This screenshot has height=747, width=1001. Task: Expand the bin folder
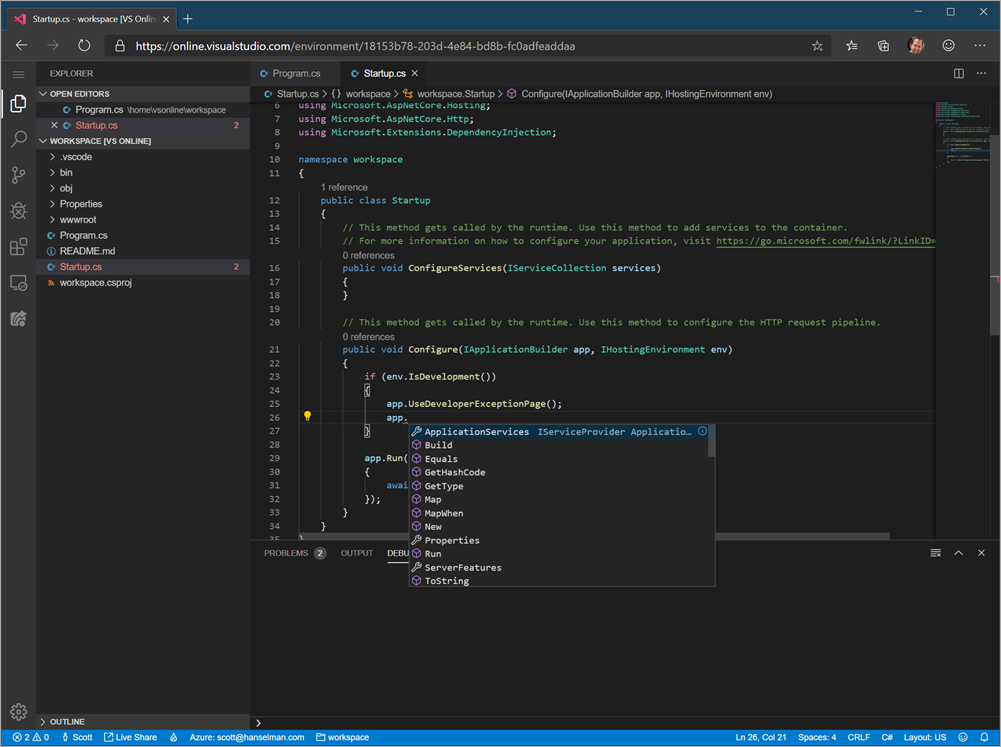142,172
